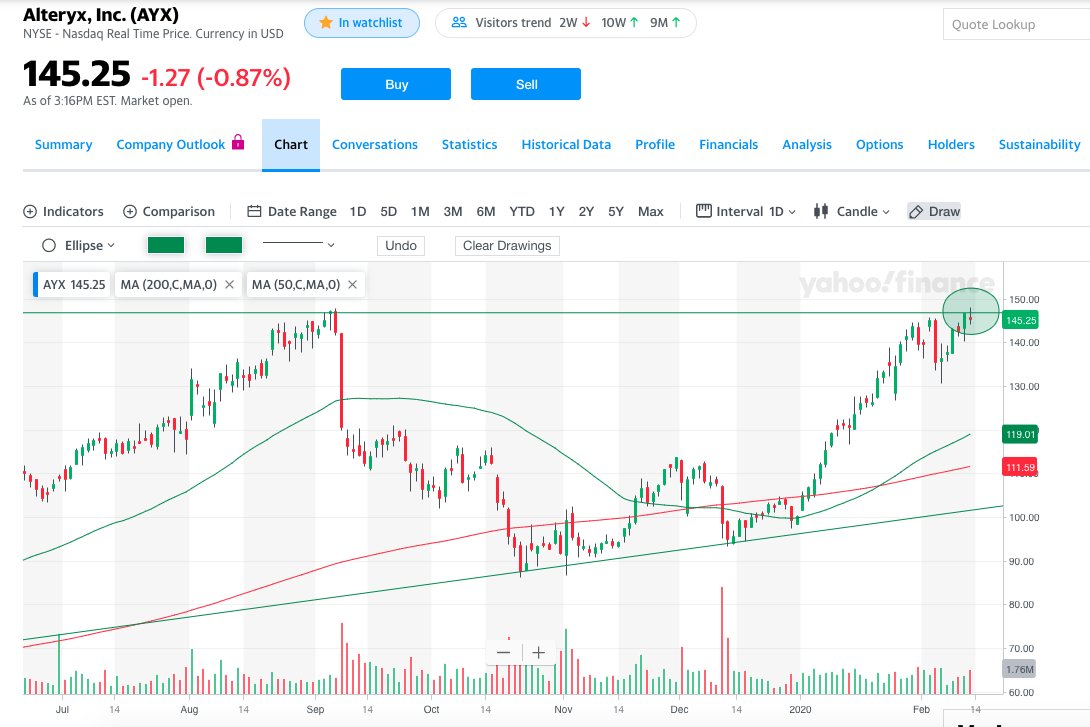Screen dimensions: 1090x727
Task: Click the plus icon next to Indicators
Action: [x=30, y=211]
